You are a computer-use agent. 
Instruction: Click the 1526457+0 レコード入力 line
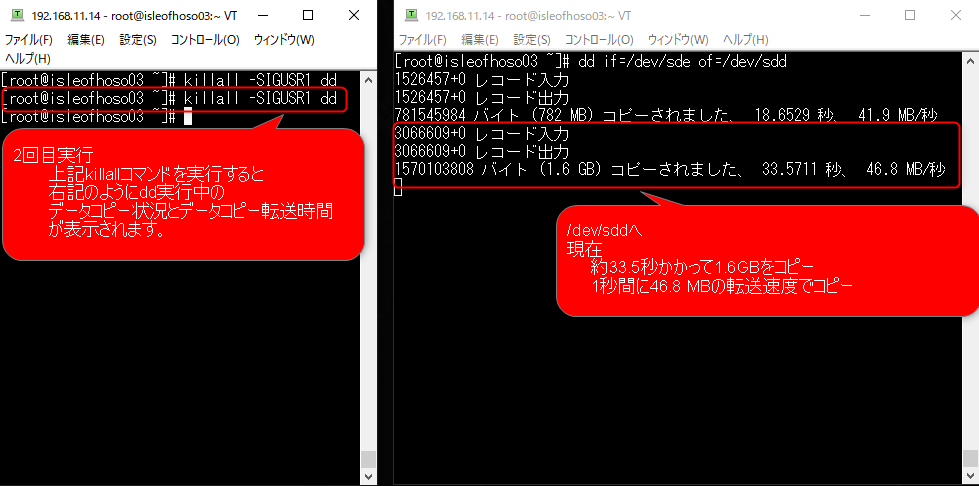point(482,80)
